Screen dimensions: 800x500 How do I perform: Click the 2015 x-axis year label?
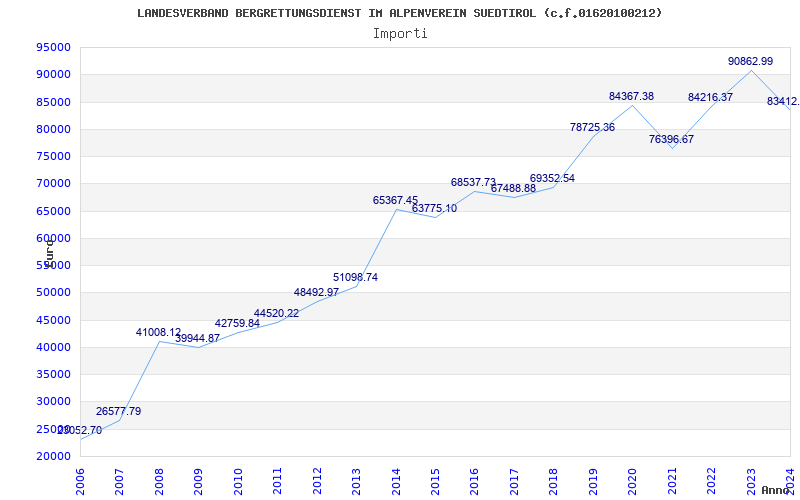click(x=435, y=482)
